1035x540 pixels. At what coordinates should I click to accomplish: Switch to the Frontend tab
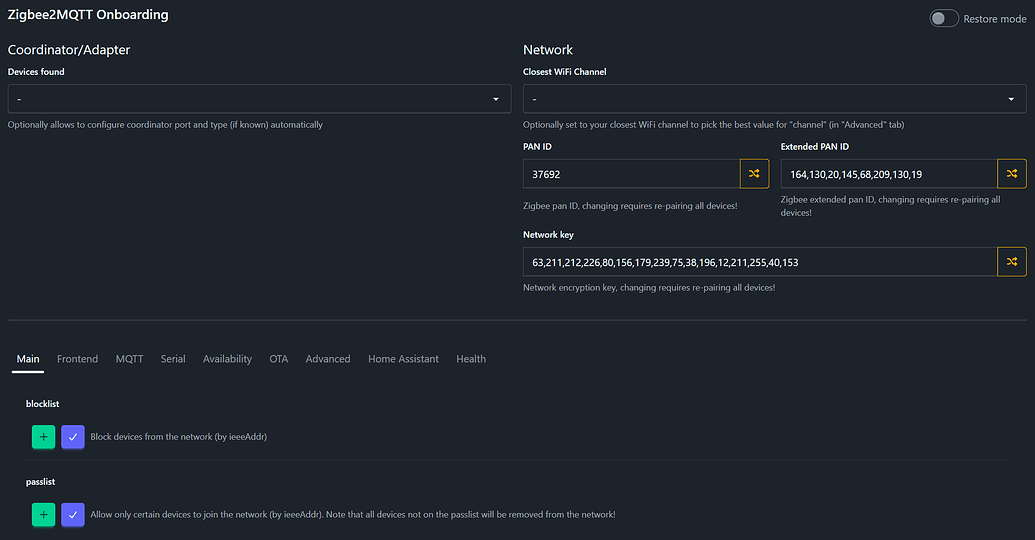pos(77,359)
